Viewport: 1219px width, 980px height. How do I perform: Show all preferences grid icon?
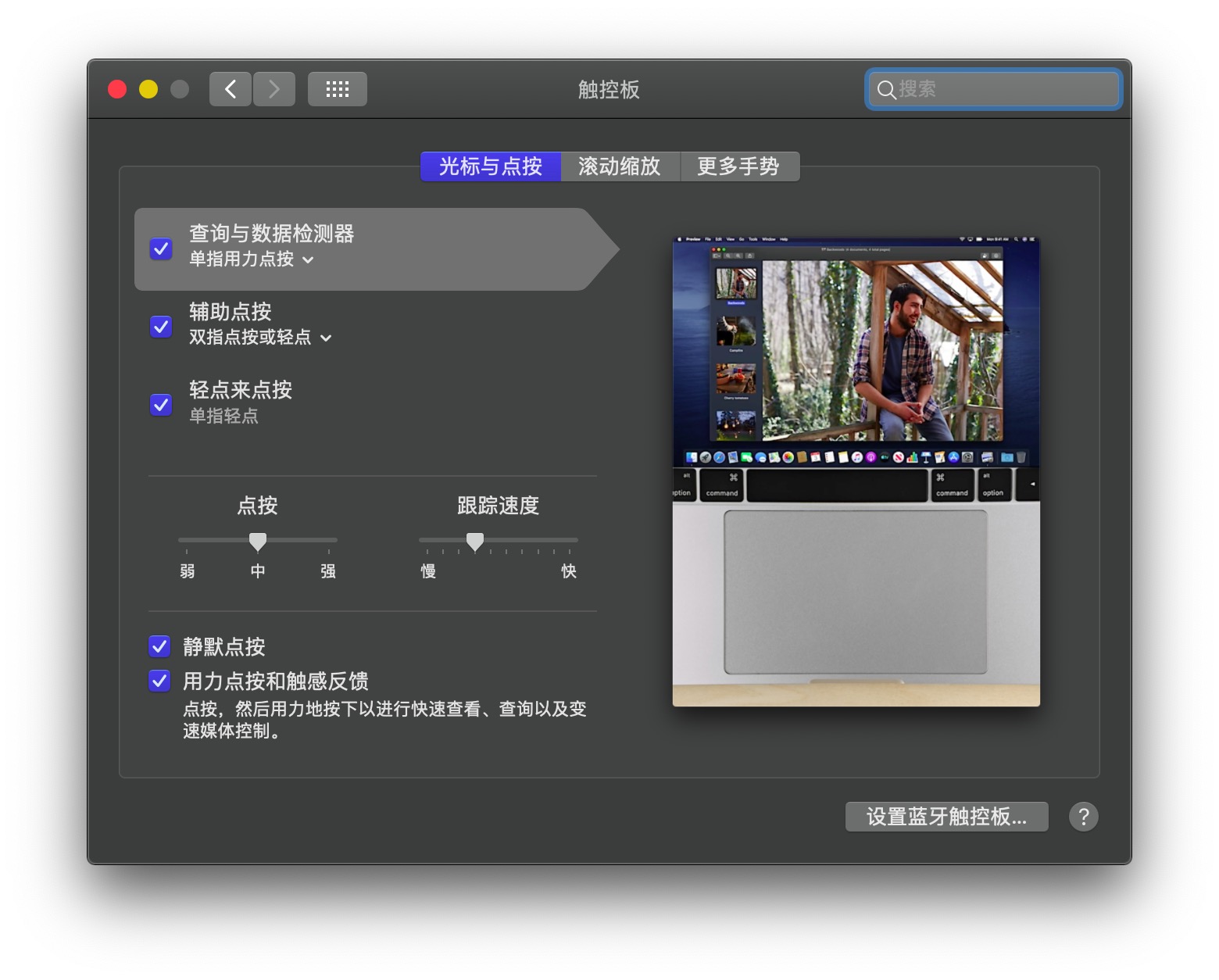[x=337, y=89]
